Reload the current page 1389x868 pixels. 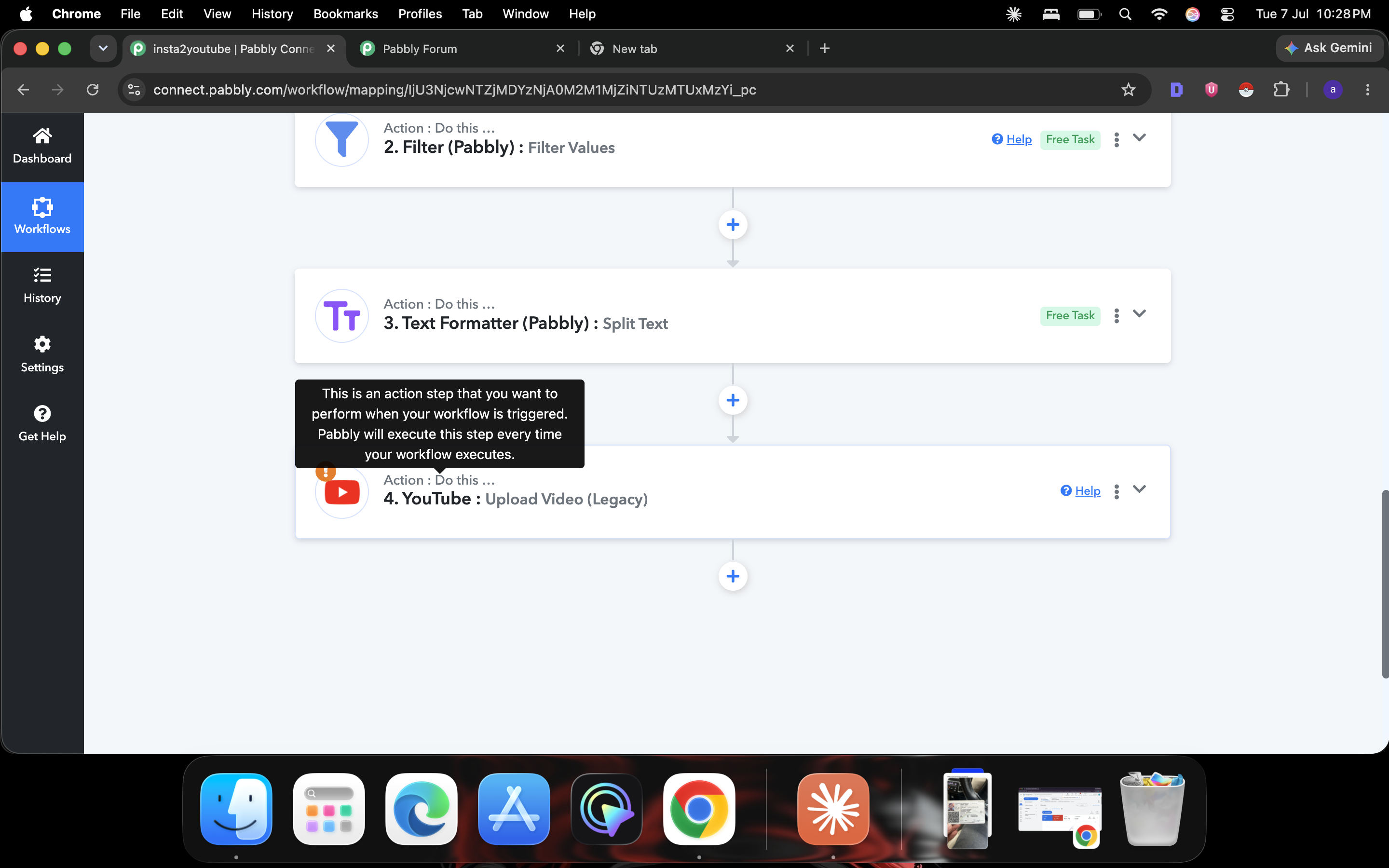tap(93, 90)
